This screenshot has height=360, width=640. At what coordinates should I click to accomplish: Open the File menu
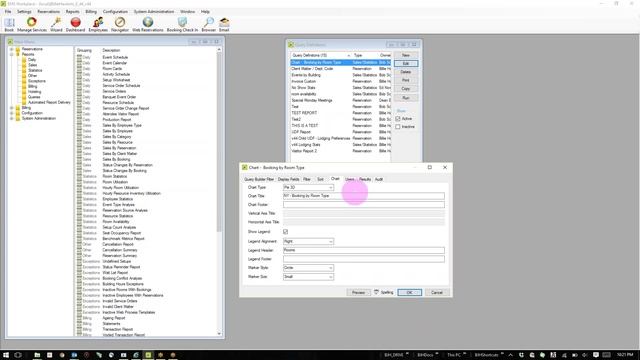(x=8, y=11)
